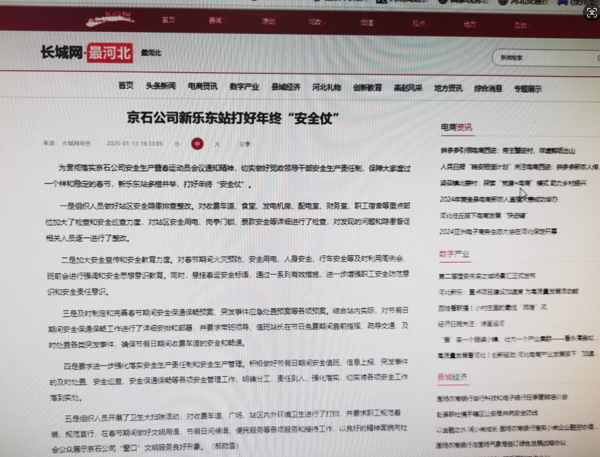600x457 pixels.
Task: Open the 基层风采 category
Action: [x=408, y=88]
